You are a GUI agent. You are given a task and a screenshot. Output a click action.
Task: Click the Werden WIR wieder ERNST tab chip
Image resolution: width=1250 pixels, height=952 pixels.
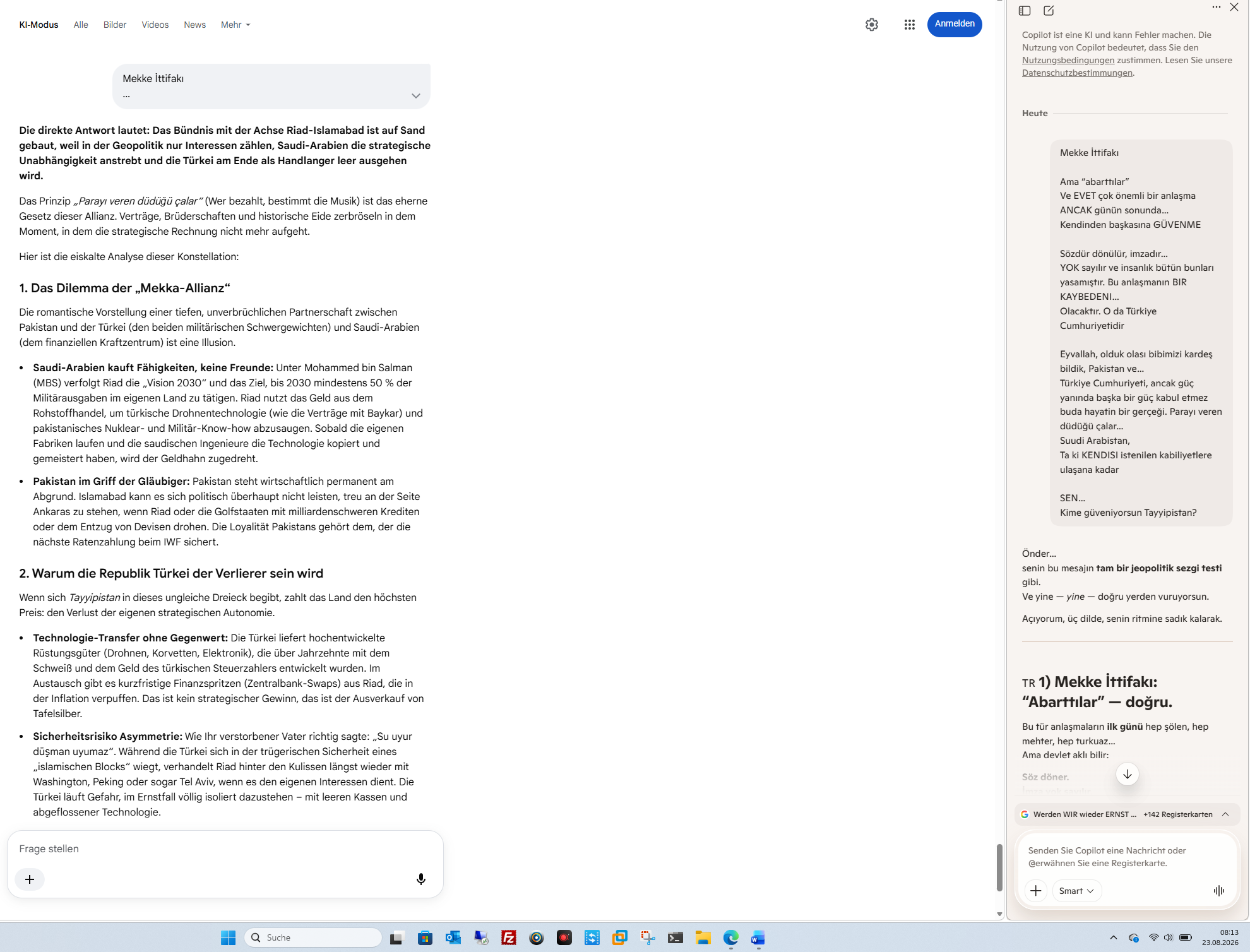click(x=1078, y=814)
